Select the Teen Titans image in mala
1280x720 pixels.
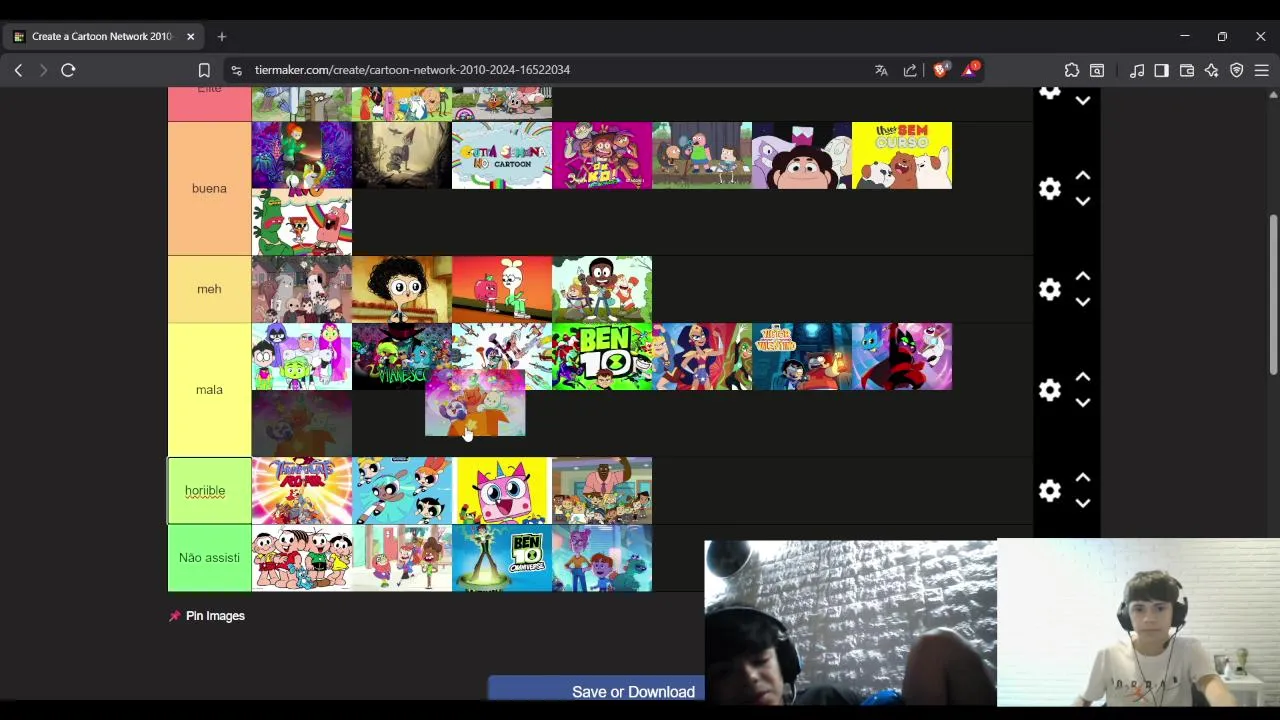(x=302, y=356)
